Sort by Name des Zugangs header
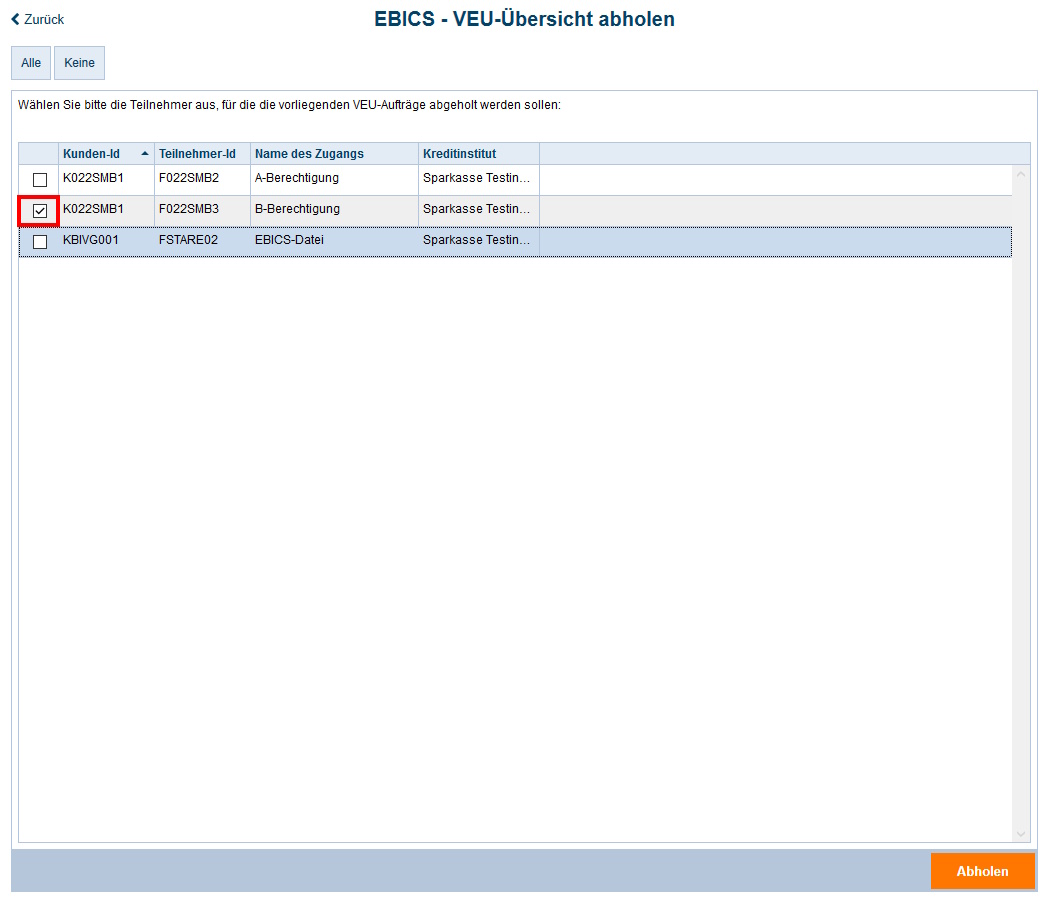The width and height of the screenshot is (1042, 897). point(309,154)
